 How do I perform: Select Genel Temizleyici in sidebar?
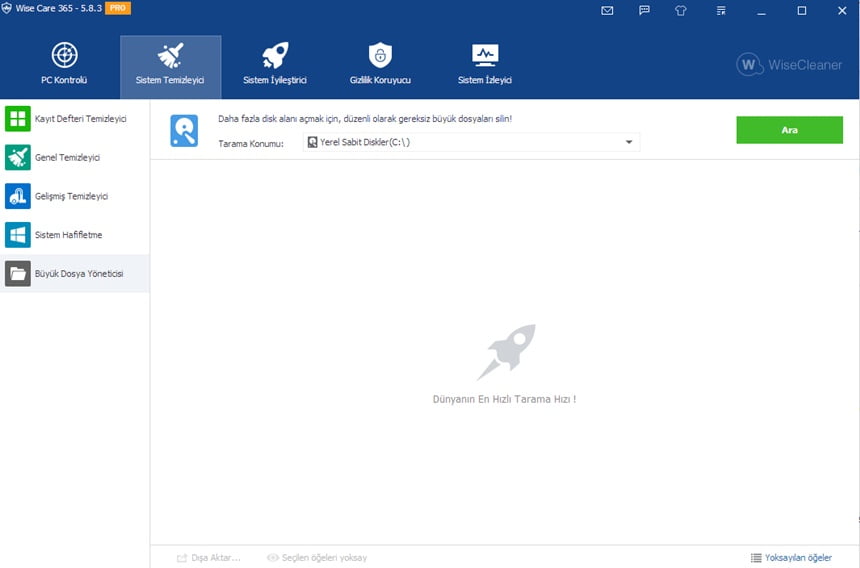(x=75, y=158)
